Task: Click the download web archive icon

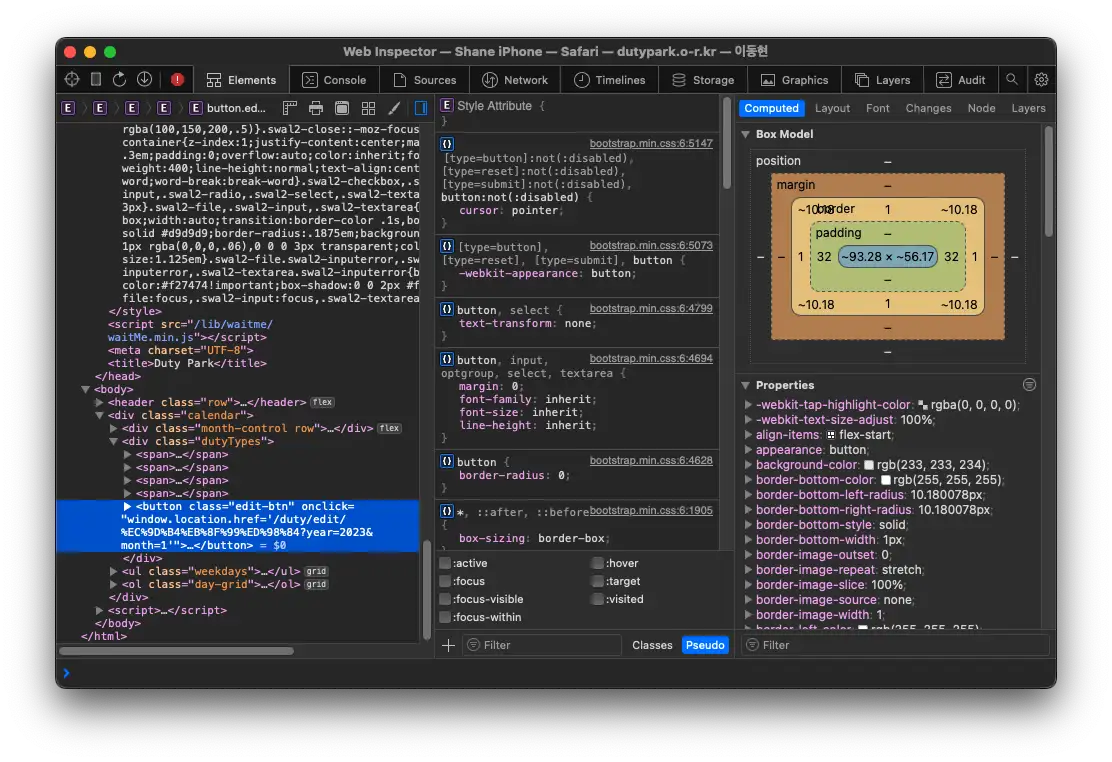Action: click(x=145, y=79)
